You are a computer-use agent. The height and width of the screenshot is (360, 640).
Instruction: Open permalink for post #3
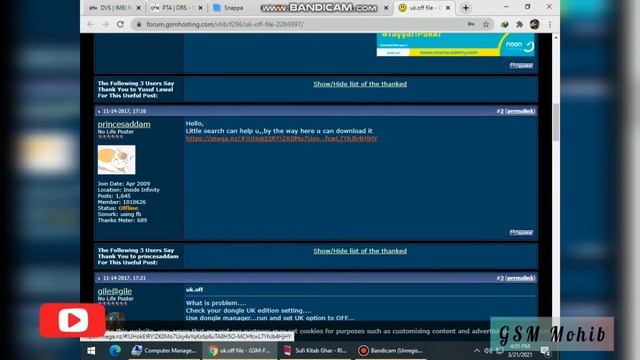click(x=520, y=278)
